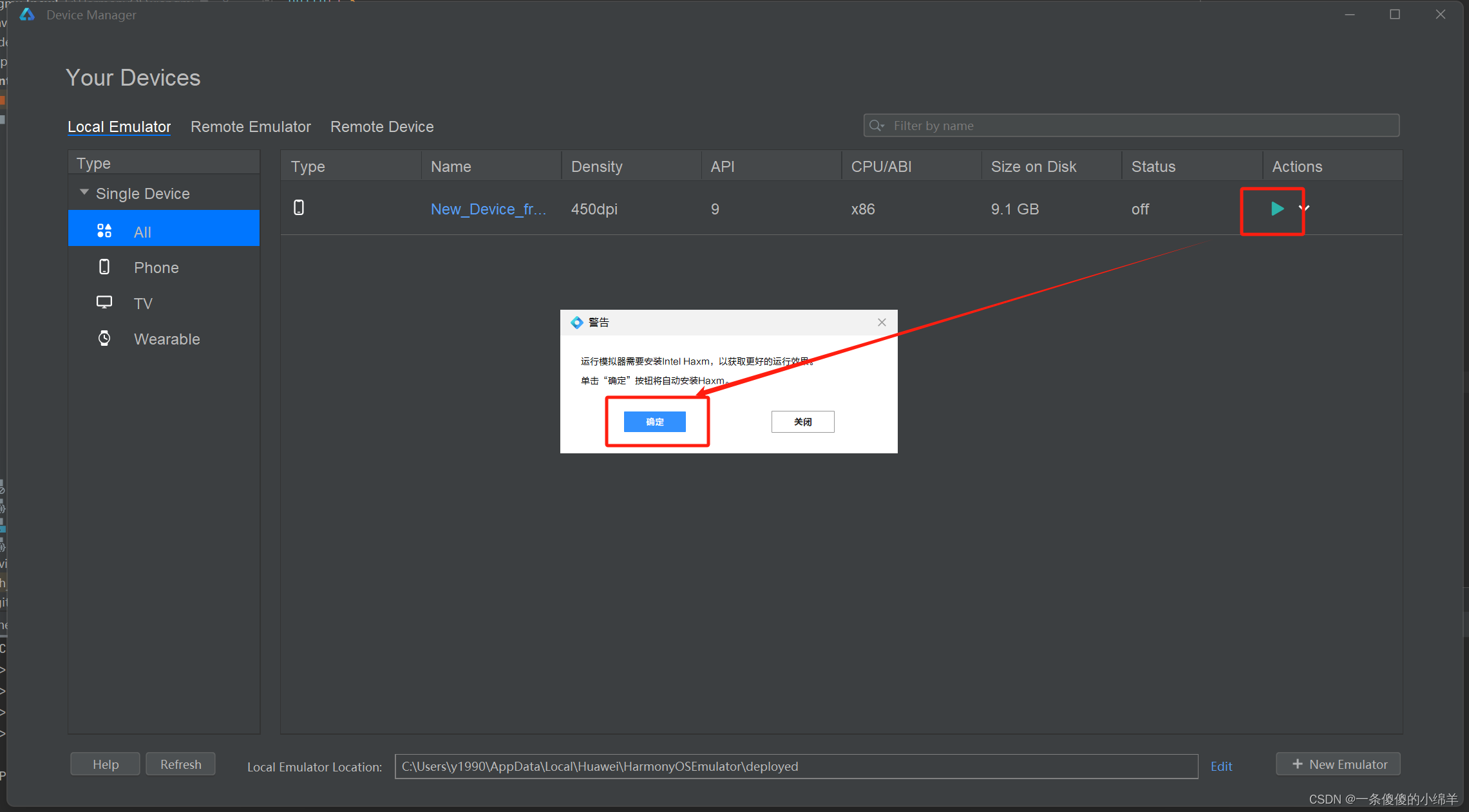Click the phone type icon in device row
The width and height of the screenshot is (1469, 812).
(299, 207)
